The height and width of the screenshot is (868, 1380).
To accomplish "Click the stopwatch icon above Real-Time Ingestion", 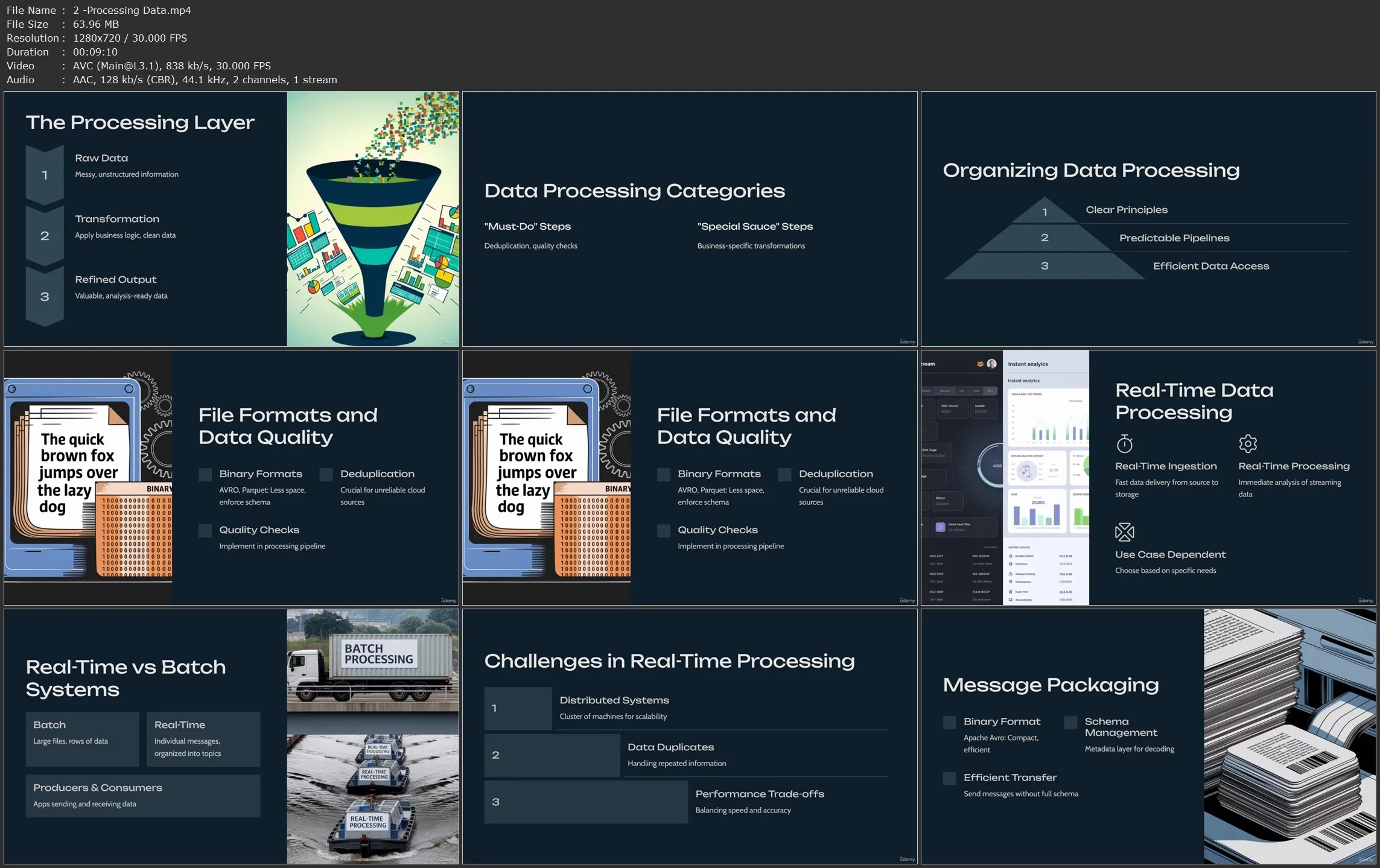I will pyautogui.click(x=1124, y=444).
